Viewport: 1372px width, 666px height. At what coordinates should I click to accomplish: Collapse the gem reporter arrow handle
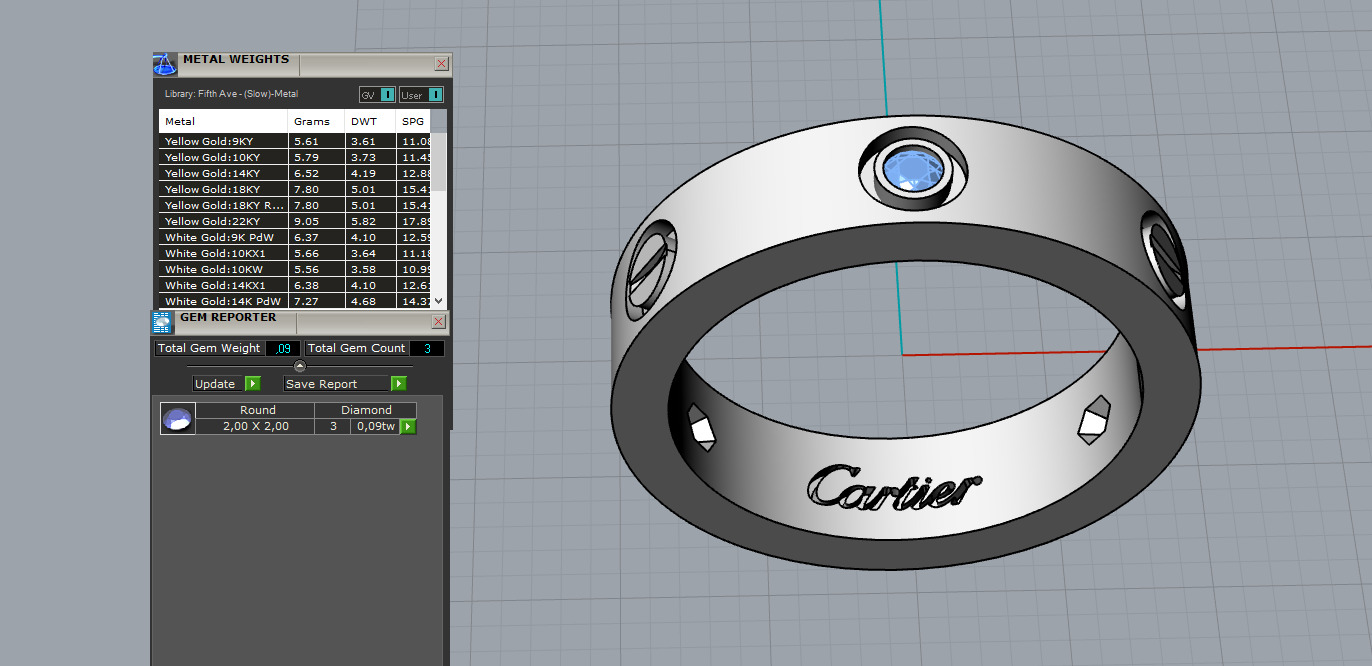[x=300, y=366]
